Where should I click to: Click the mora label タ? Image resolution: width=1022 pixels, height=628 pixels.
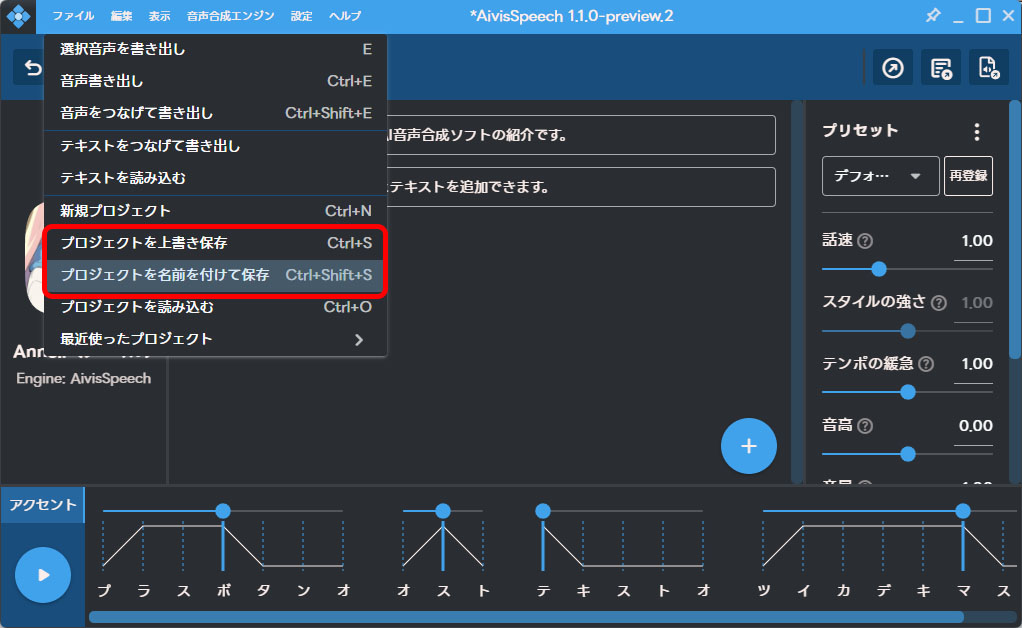coord(263,591)
